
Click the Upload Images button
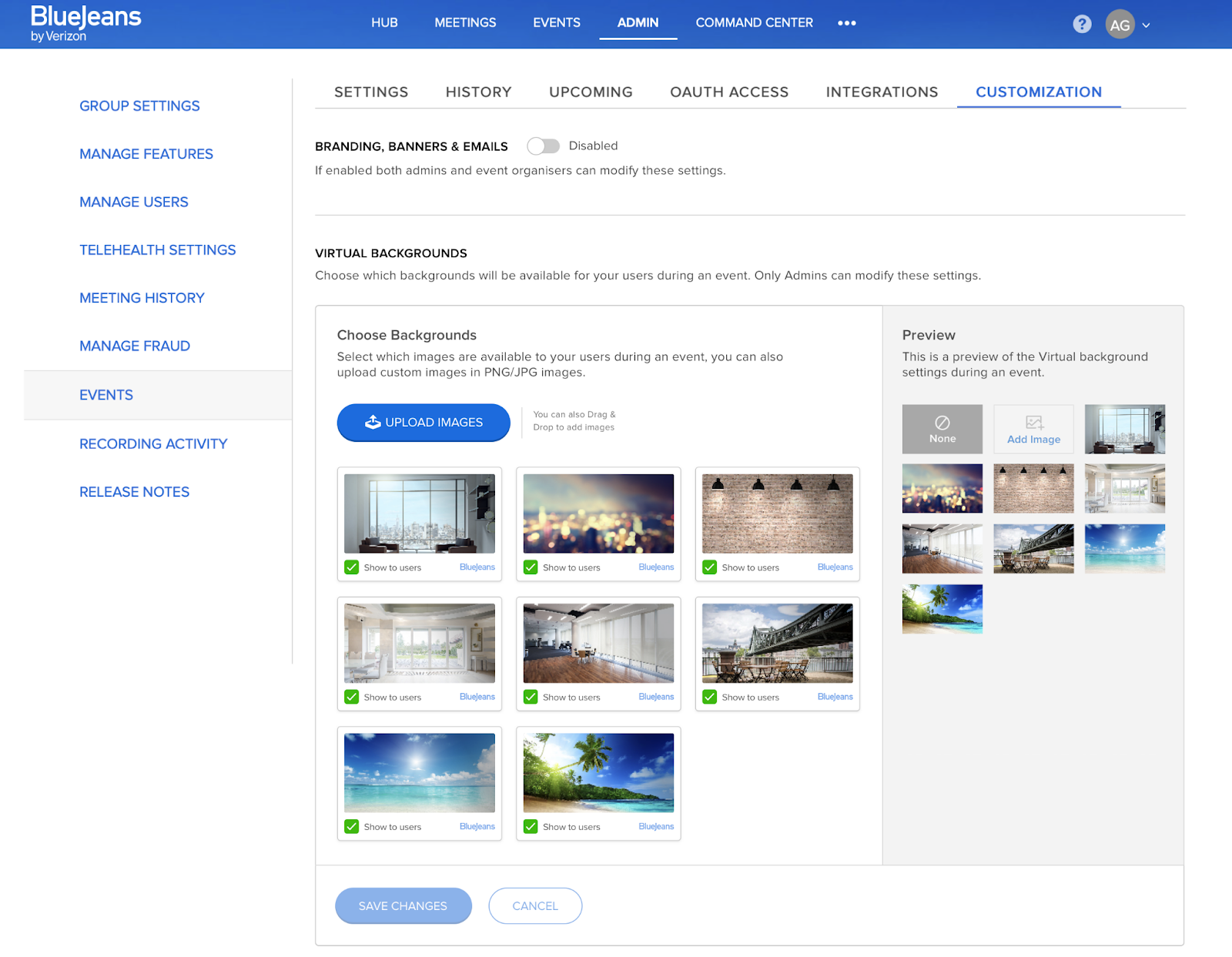(423, 422)
